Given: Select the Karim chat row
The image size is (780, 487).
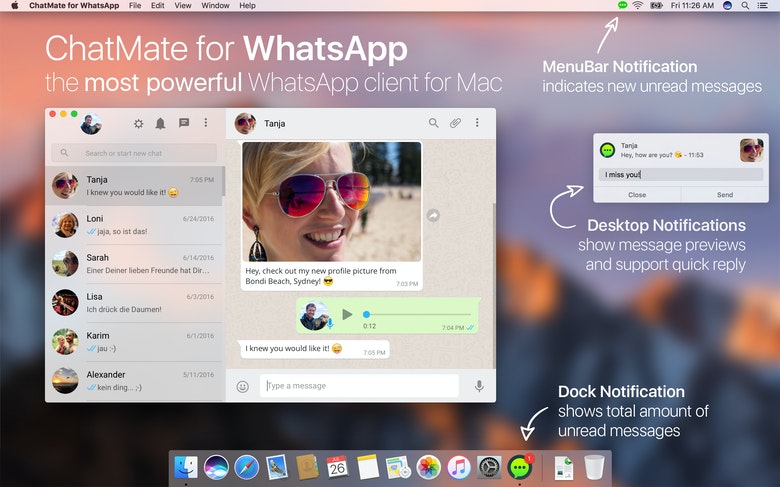Looking at the screenshot, I should [x=133, y=342].
